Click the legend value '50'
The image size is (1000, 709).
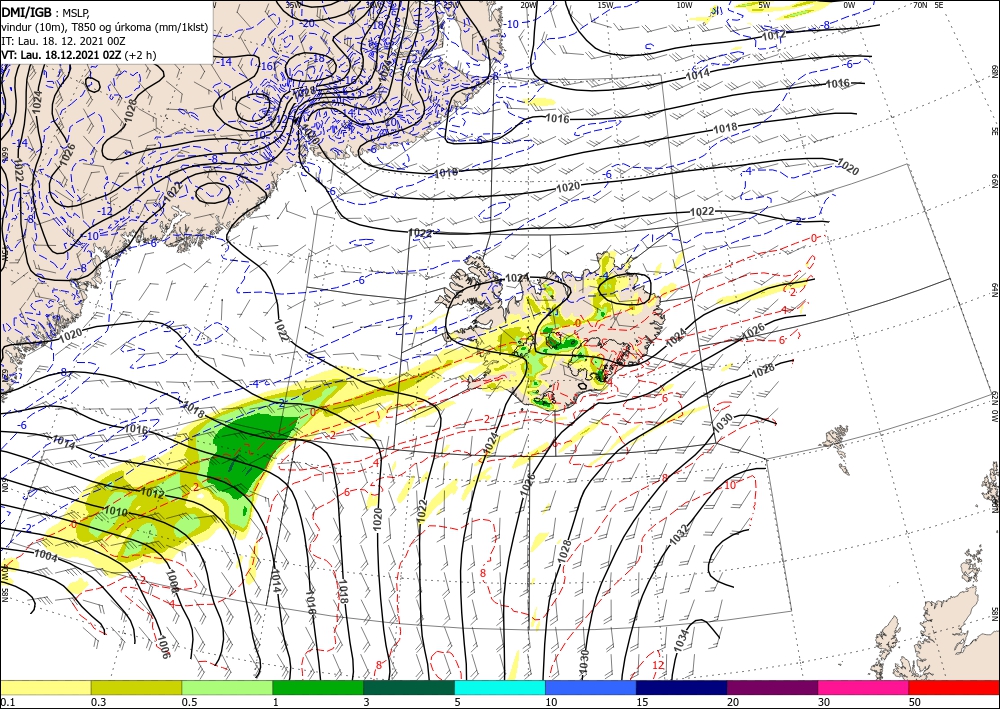[915, 702]
